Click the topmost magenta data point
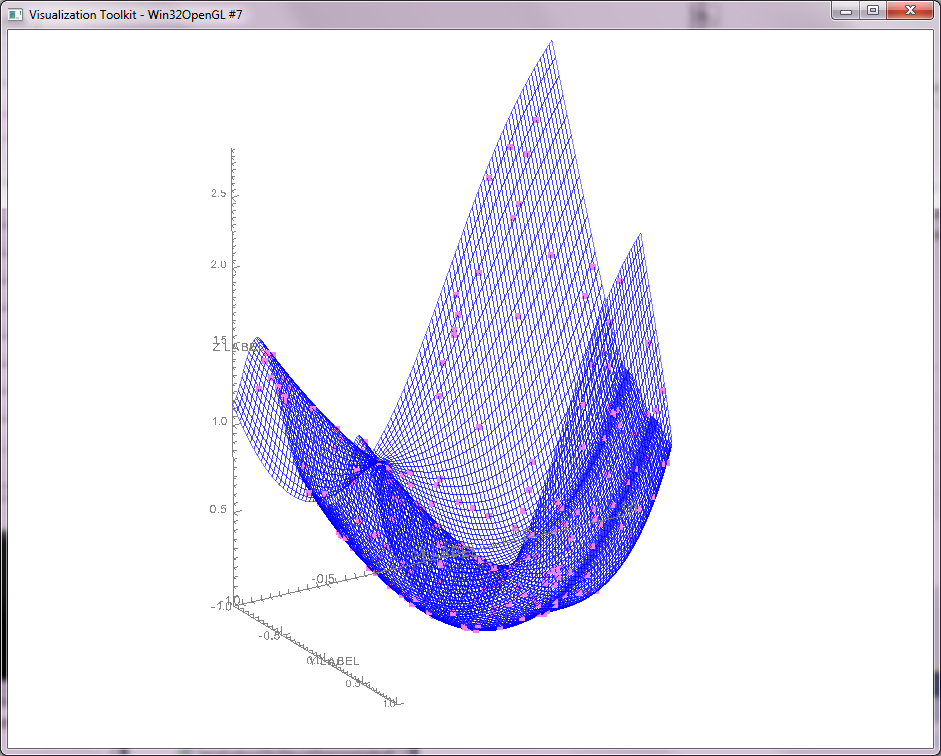The width and height of the screenshot is (941, 756). (535, 119)
